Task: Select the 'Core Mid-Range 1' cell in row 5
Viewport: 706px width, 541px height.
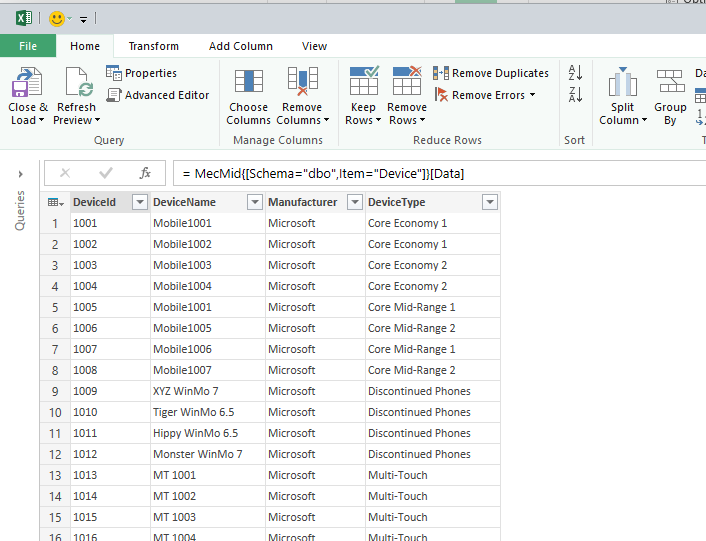Action: pos(433,307)
